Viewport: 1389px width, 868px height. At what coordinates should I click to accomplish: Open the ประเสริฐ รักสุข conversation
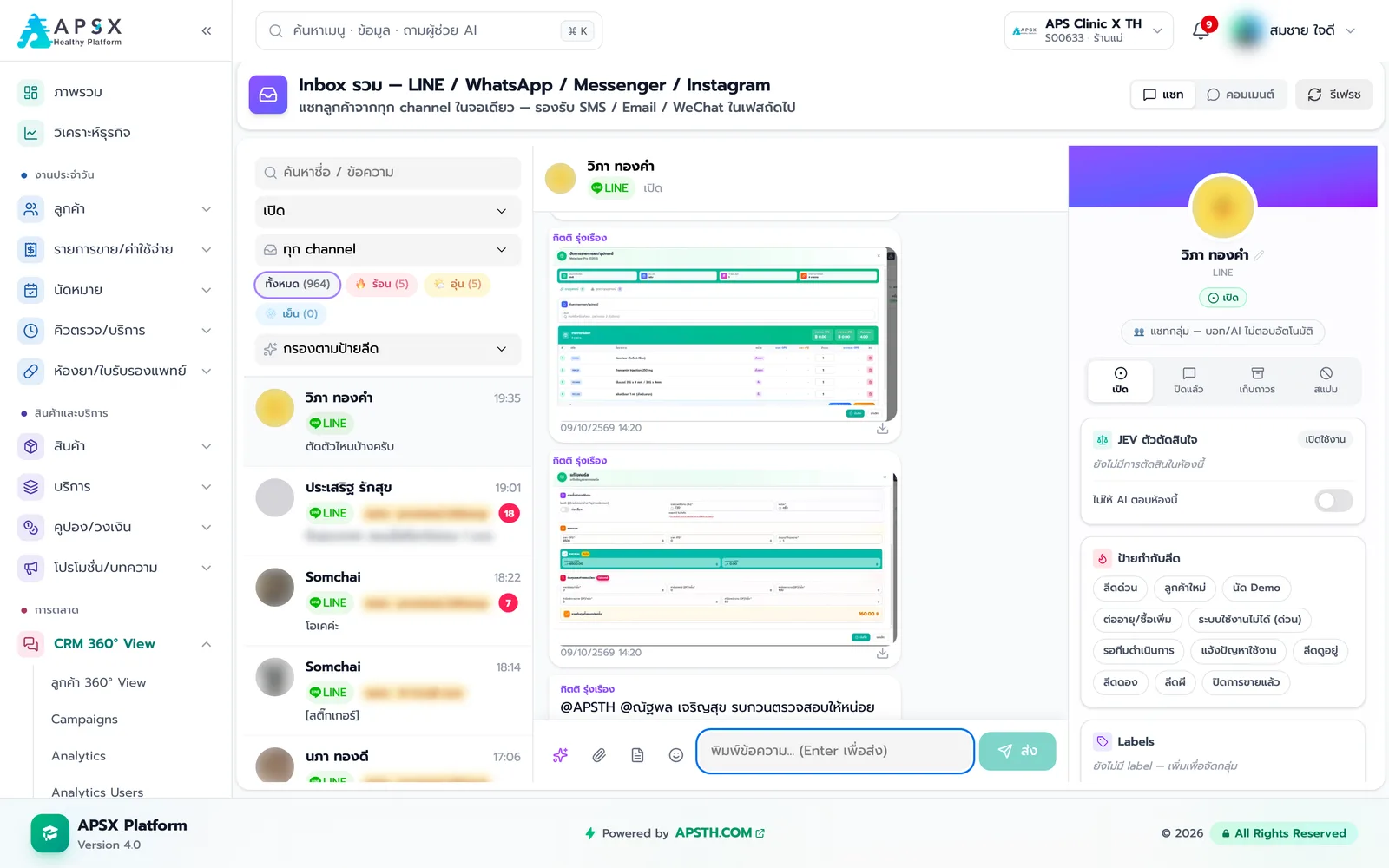pos(388,512)
